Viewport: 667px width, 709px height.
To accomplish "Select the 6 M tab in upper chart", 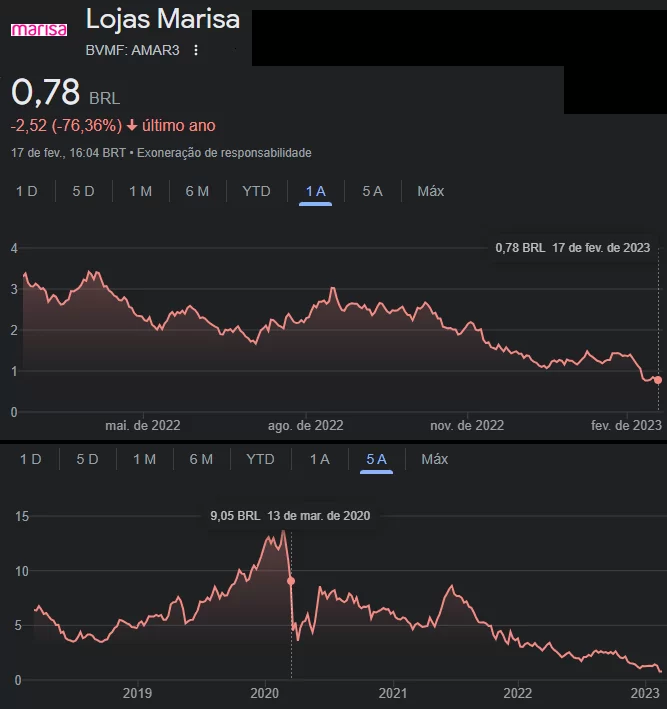I will pos(197,191).
